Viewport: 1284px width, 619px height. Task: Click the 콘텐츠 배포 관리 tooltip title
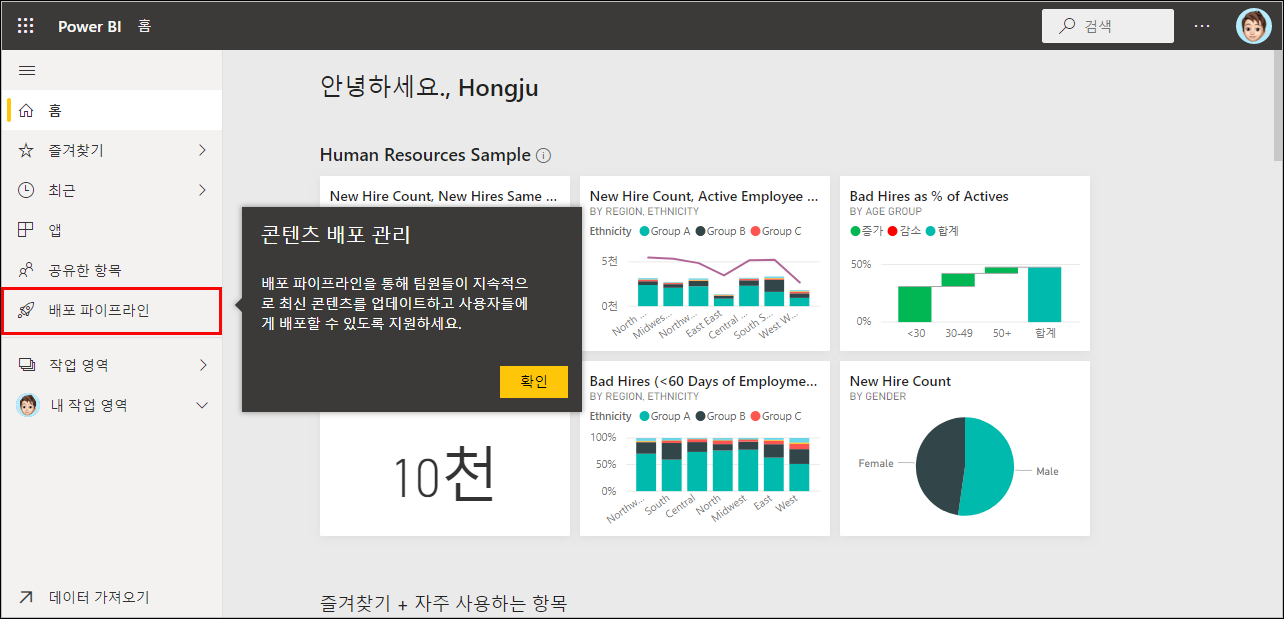[x=336, y=236]
